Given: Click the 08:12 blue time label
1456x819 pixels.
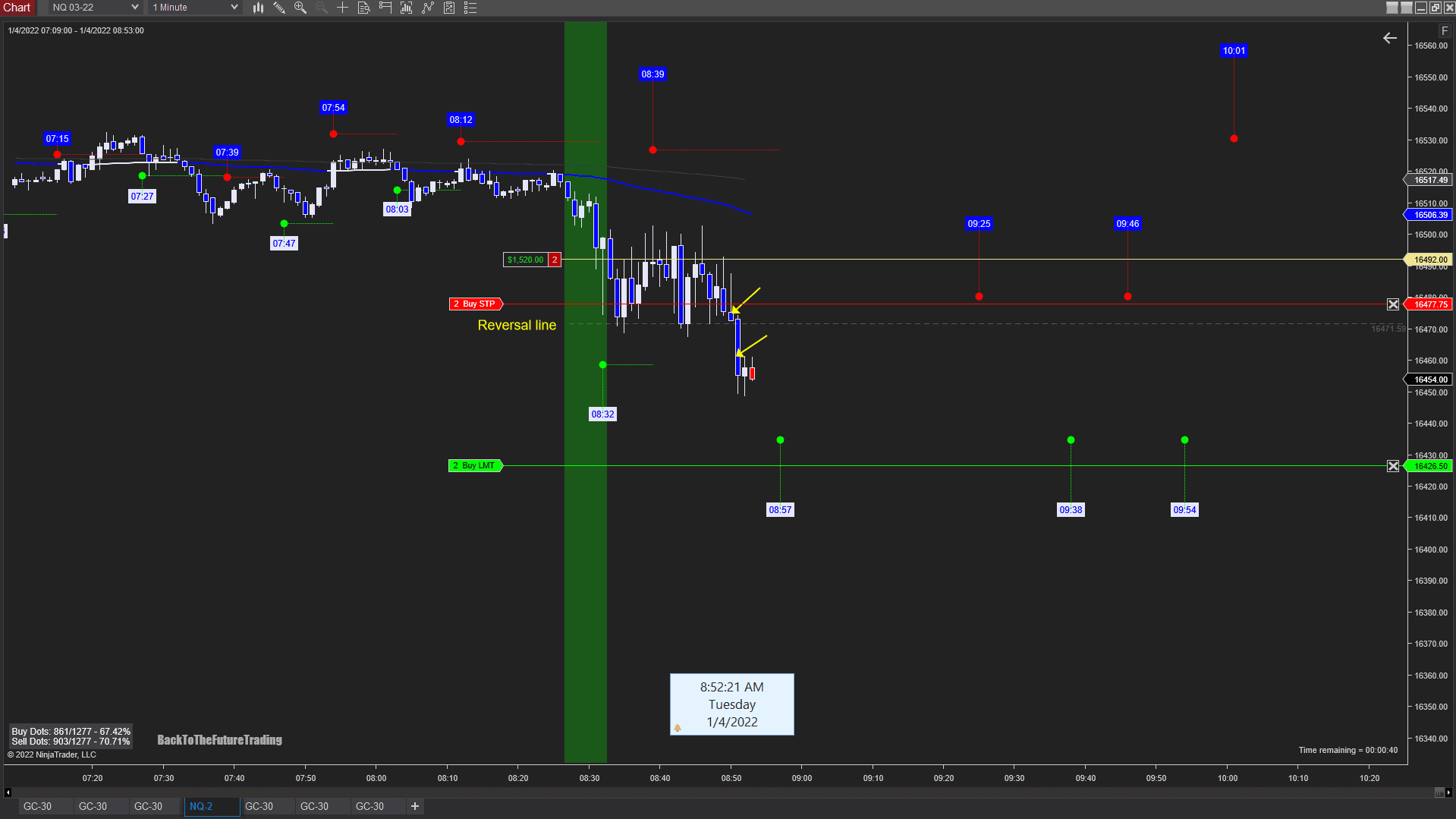Looking at the screenshot, I should coord(461,120).
